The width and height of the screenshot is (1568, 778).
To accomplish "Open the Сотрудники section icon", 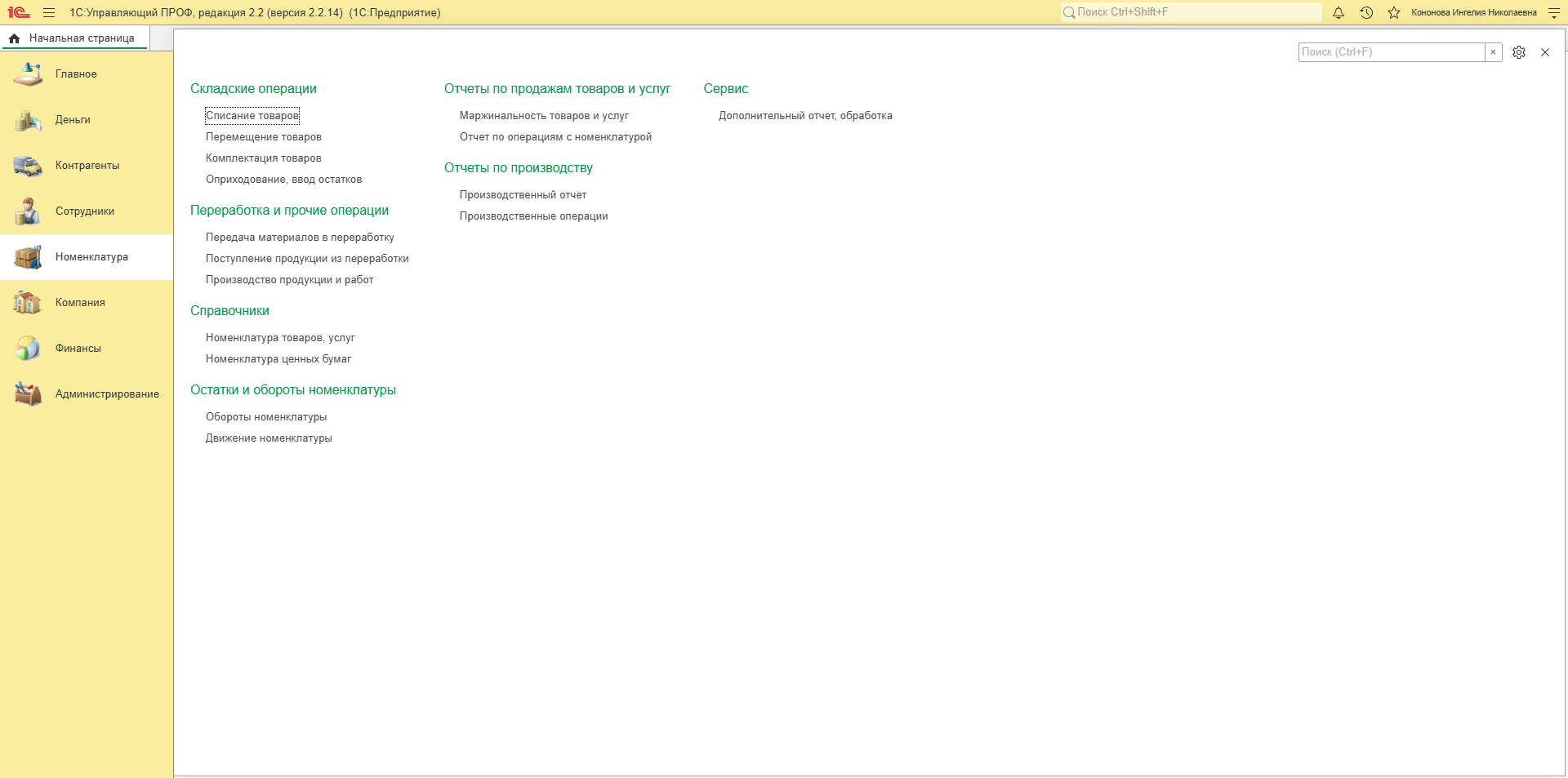I will [x=28, y=211].
